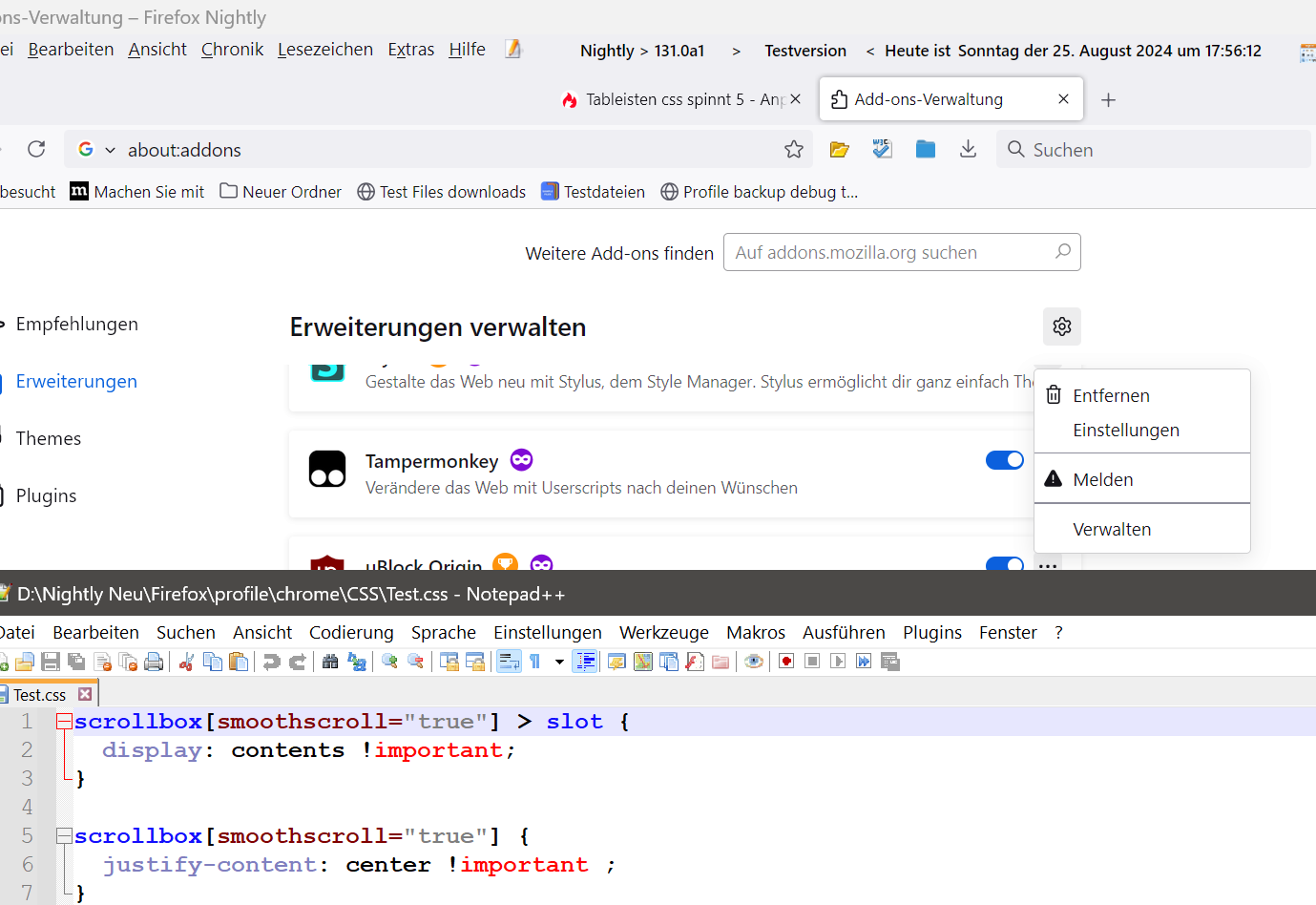Open the Chronik menu in Firefox
Screen dimensions: 1316x905
coord(232,50)
